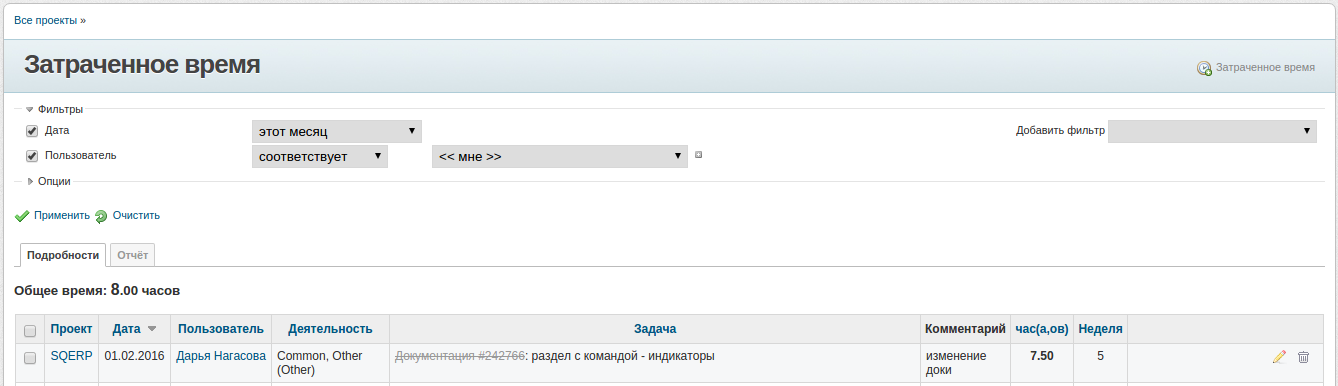Image resolution: width=1338 pixels, height=386 pixels.
Task: Open the Добавить фильтр dropdown
Action: 1212,131
